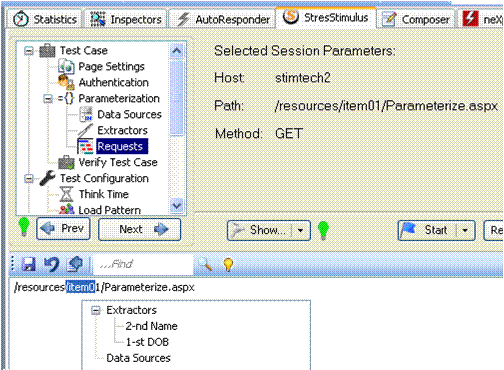The height and width of the screenshot is (370, 504).
Task: Click the Prev button
Action: pos(63,229)
